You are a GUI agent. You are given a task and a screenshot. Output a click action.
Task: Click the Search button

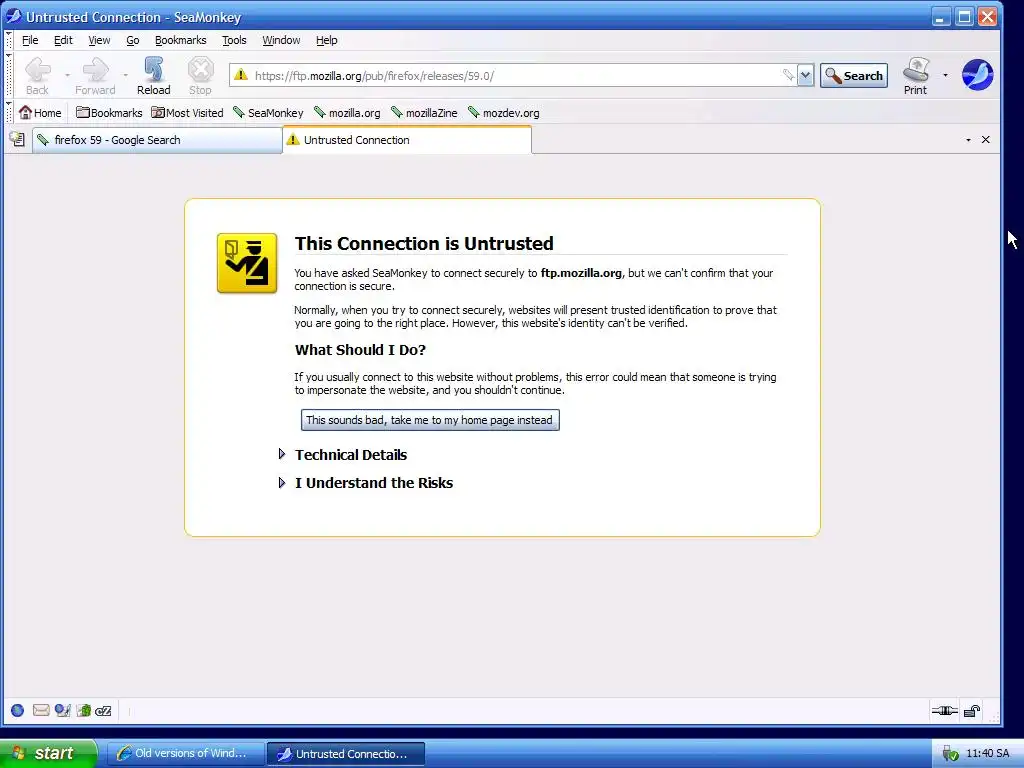854,76
